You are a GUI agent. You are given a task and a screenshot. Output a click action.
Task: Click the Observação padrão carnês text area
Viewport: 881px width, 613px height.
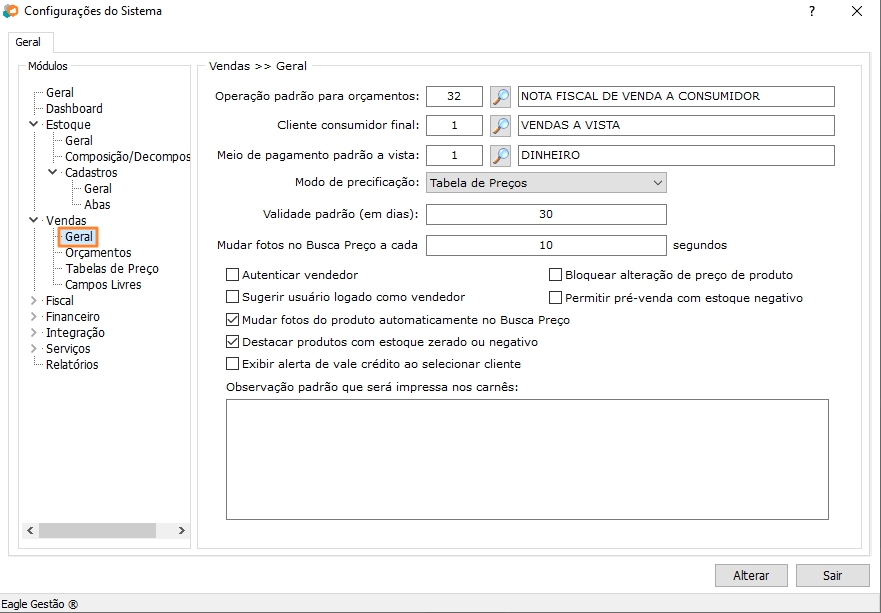(527, 459)
